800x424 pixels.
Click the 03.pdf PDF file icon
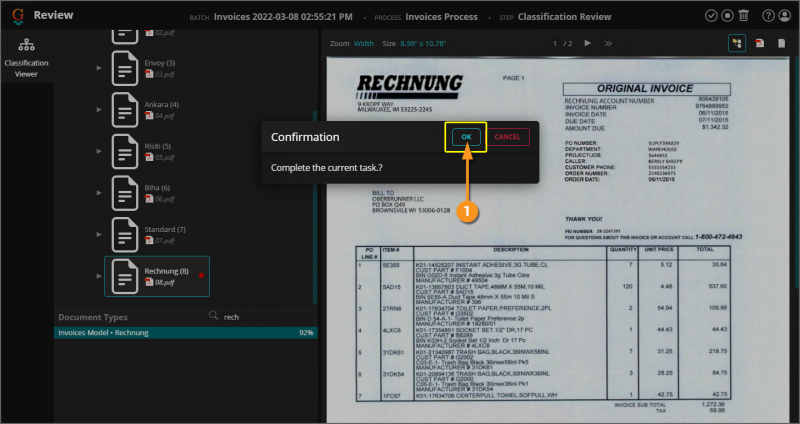pyautogui.click(x=149, y=74)
